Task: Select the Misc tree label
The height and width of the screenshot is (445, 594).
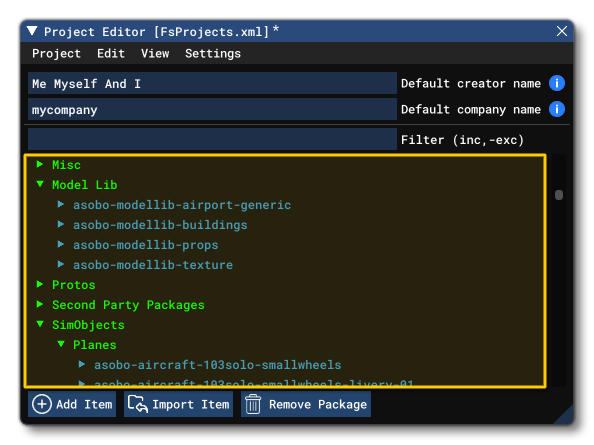Action: point(66,165)
